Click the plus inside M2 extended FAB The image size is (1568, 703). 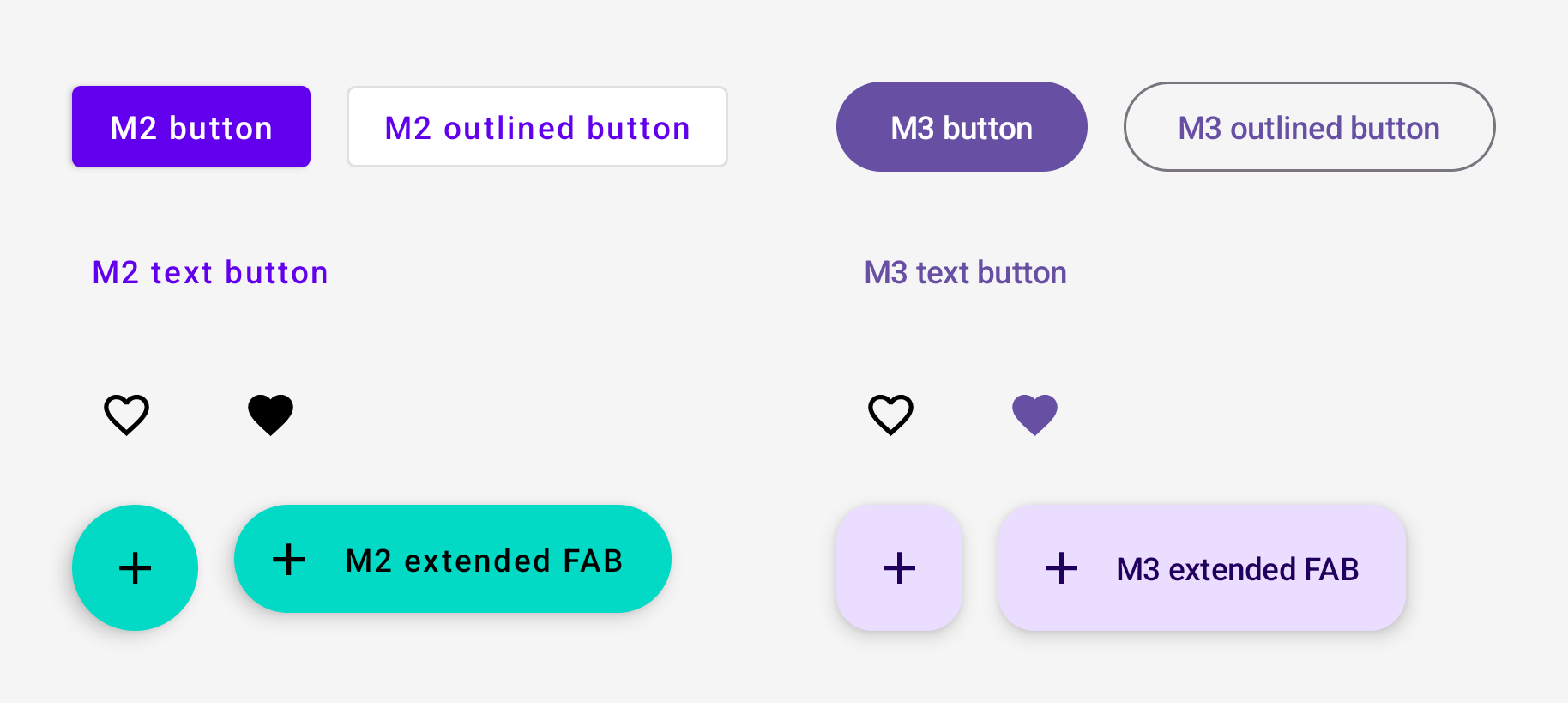pyautogui.click(x=288, y=559)
